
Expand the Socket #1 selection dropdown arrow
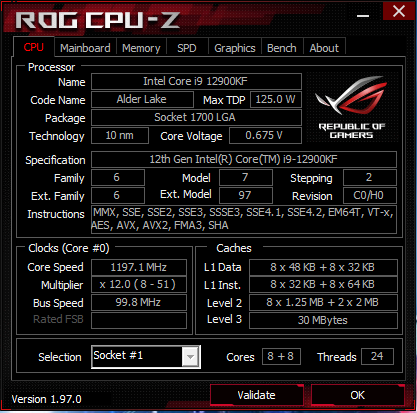coord(191,357)
